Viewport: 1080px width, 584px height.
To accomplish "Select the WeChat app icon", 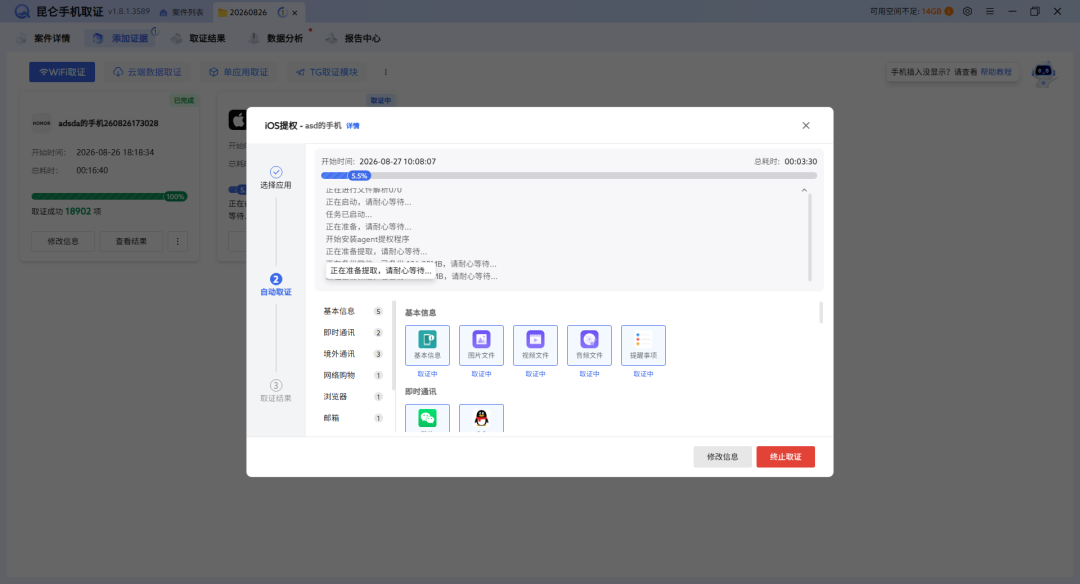I will 427,418.
